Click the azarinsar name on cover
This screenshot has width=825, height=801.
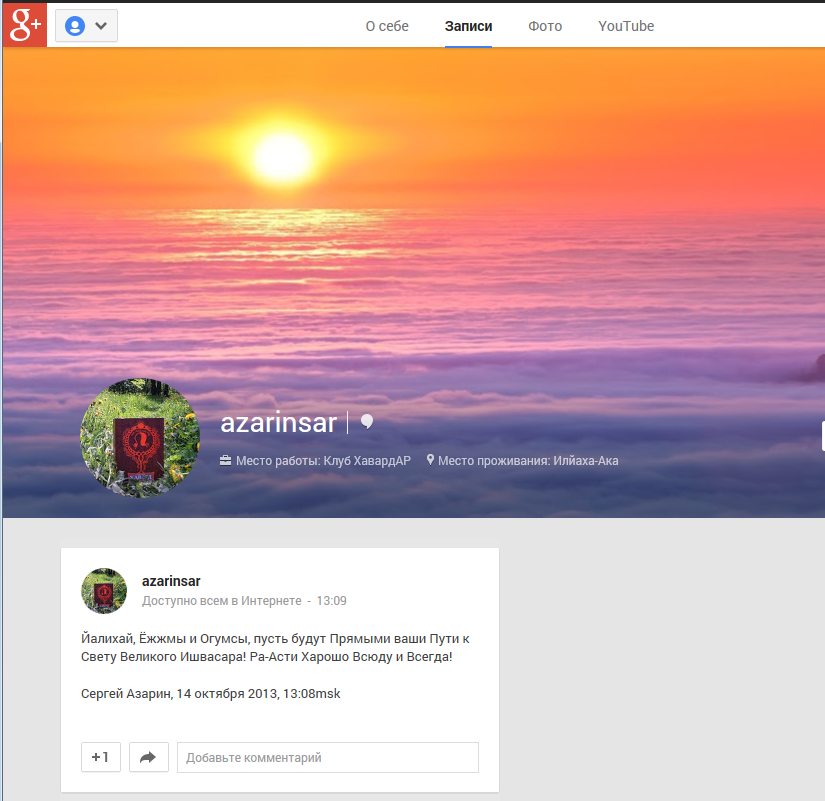pyautogui.click(x=278, y=423)
